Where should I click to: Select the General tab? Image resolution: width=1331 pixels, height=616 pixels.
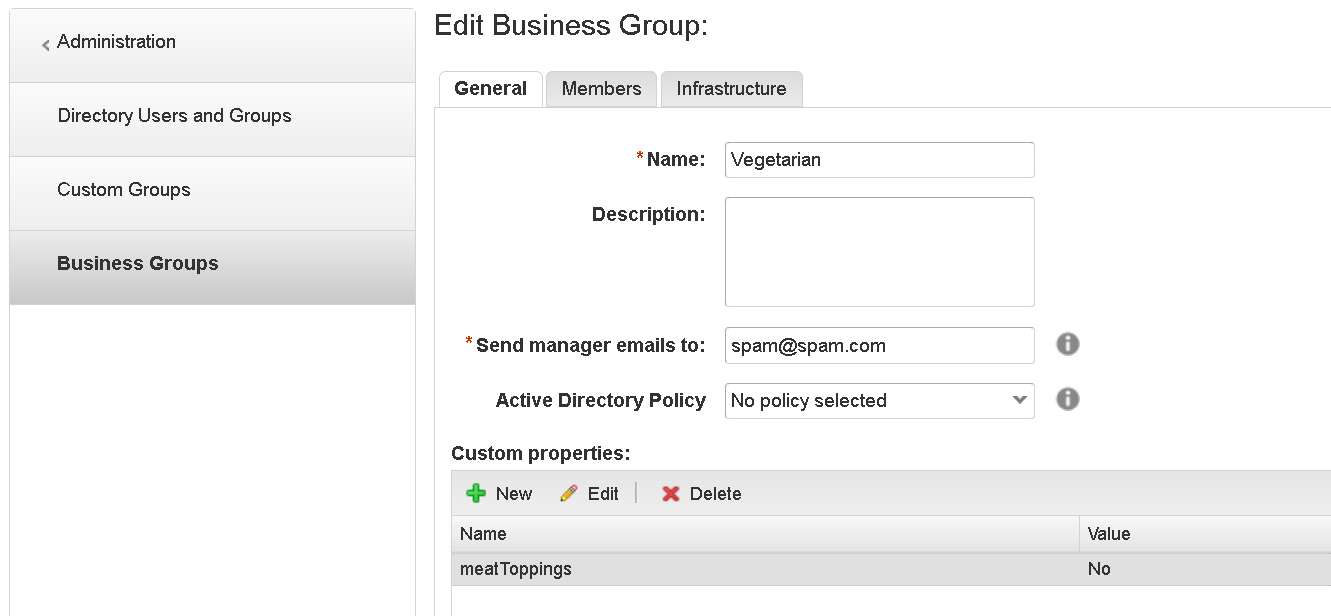[x=490, y=88]
